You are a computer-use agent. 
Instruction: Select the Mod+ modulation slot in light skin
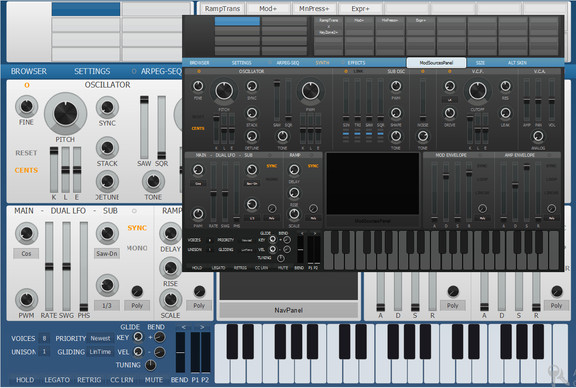coord(268,8)
